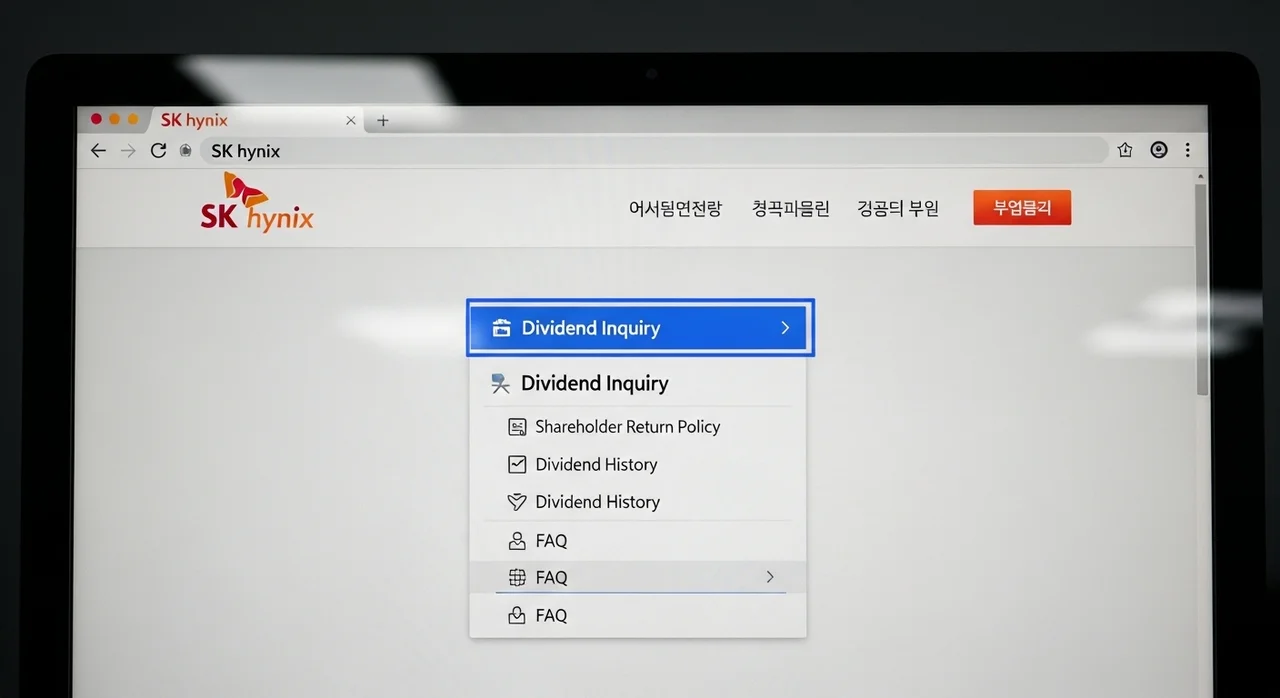Click the 청곡피믐린 navigation link
Image resolution: width=1280 pixels, height=698 pixels.
pos(790,209)
